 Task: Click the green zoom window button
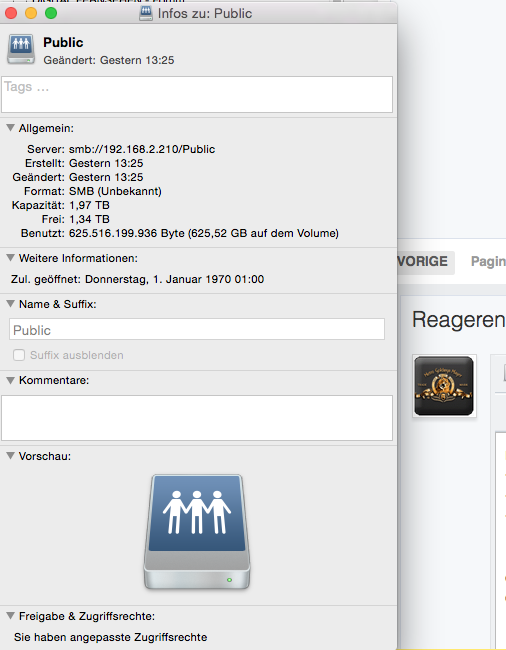pyautogui.click(x=51, y=13)
